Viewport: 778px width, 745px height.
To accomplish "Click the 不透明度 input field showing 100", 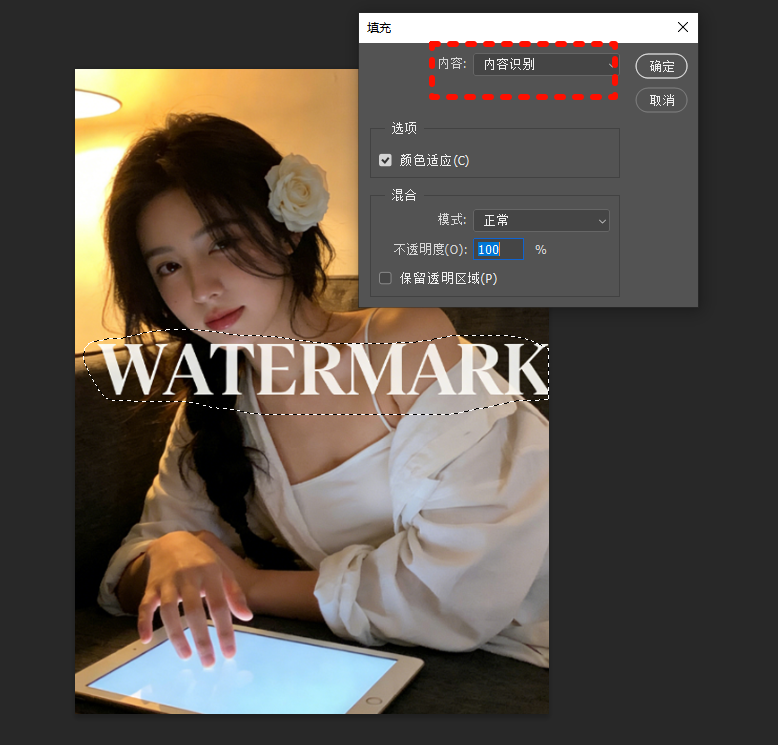I will click(x=498, y=249).
